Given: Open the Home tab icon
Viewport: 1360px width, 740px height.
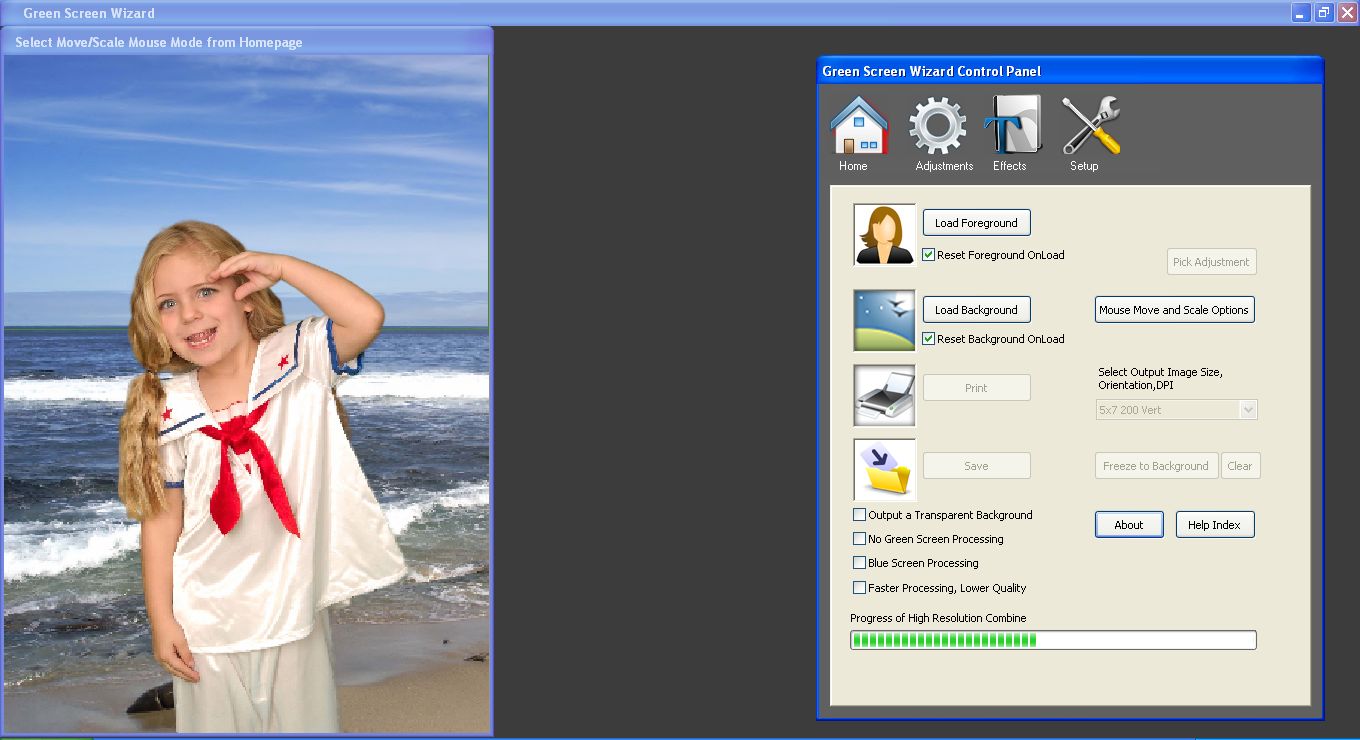Looking at the screenshot, I should point(859,126).
